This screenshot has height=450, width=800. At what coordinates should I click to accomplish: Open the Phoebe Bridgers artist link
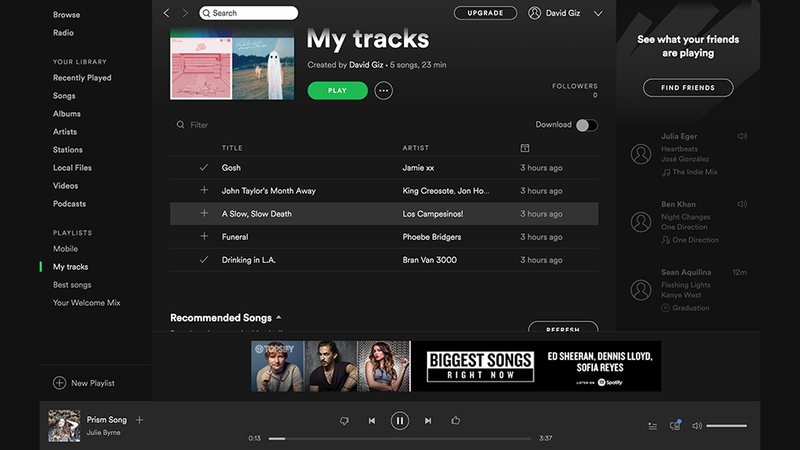(x=432, y=237)
